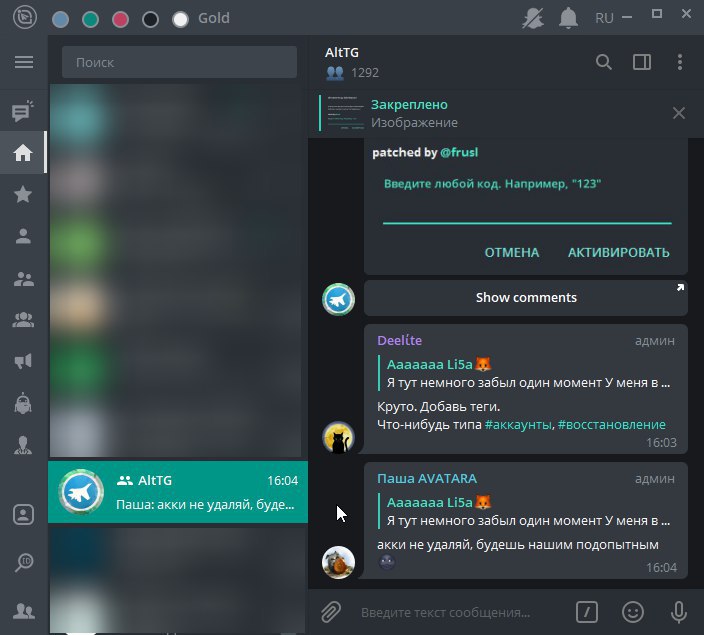Viewport: 704px width, 635px height.
Task: Open the replied quote in Паша's message
Action: [525, 512]
